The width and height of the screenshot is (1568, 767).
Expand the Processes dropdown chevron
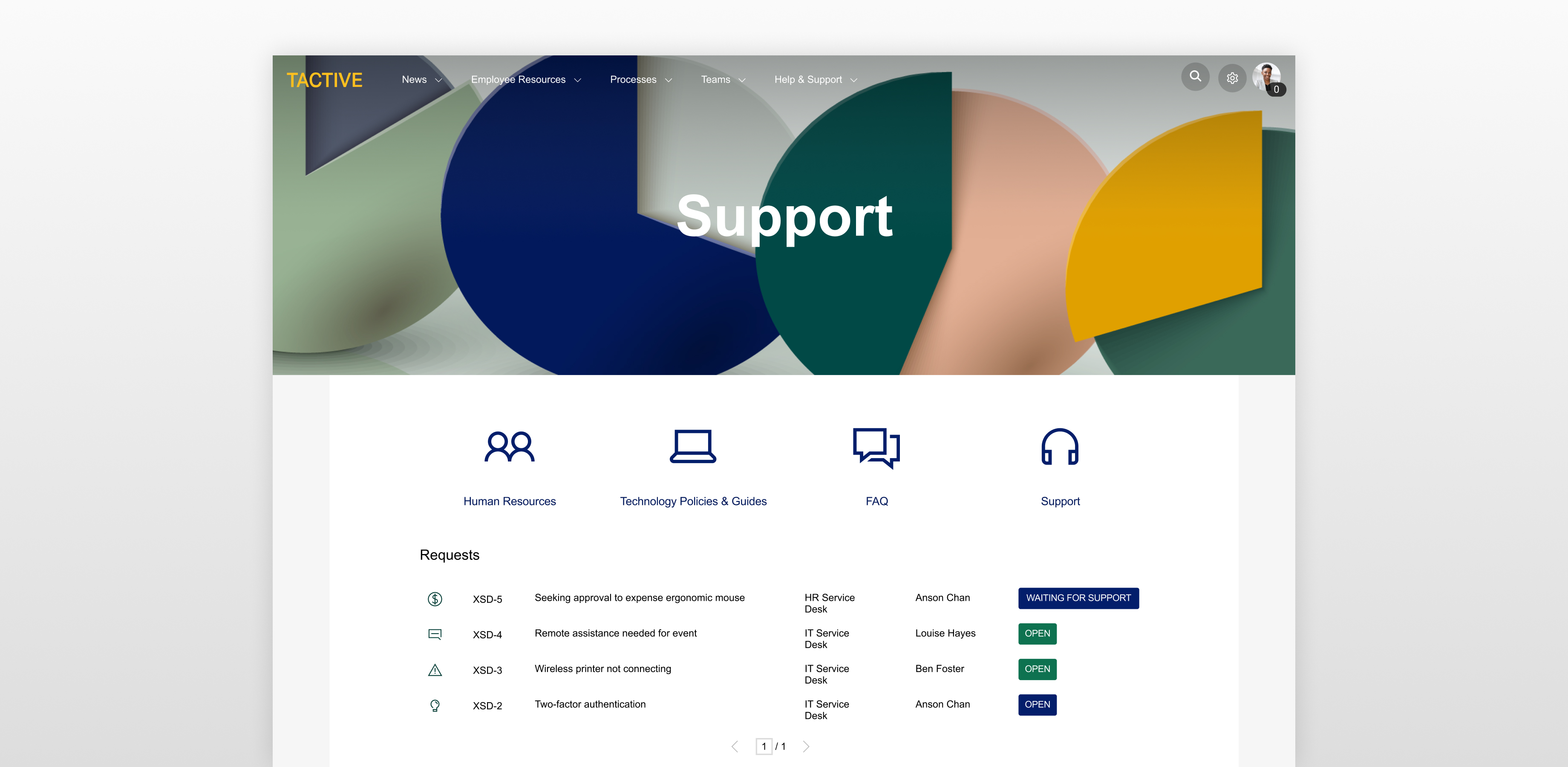669,81
